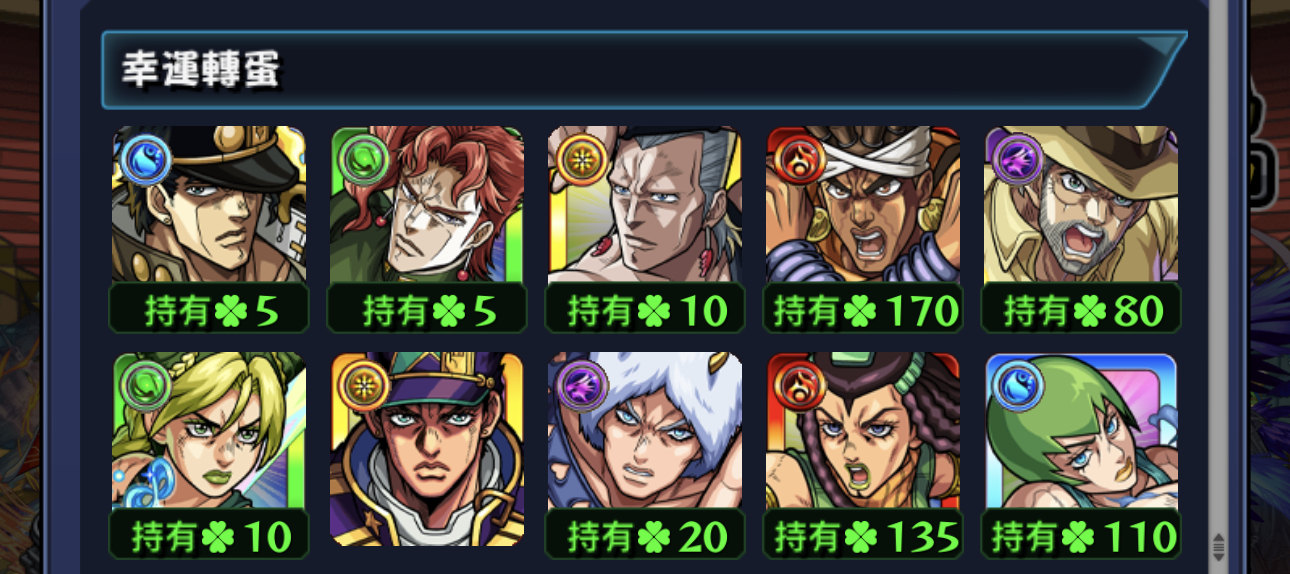Click red fire element icon on Avdol

coord(795,157)
